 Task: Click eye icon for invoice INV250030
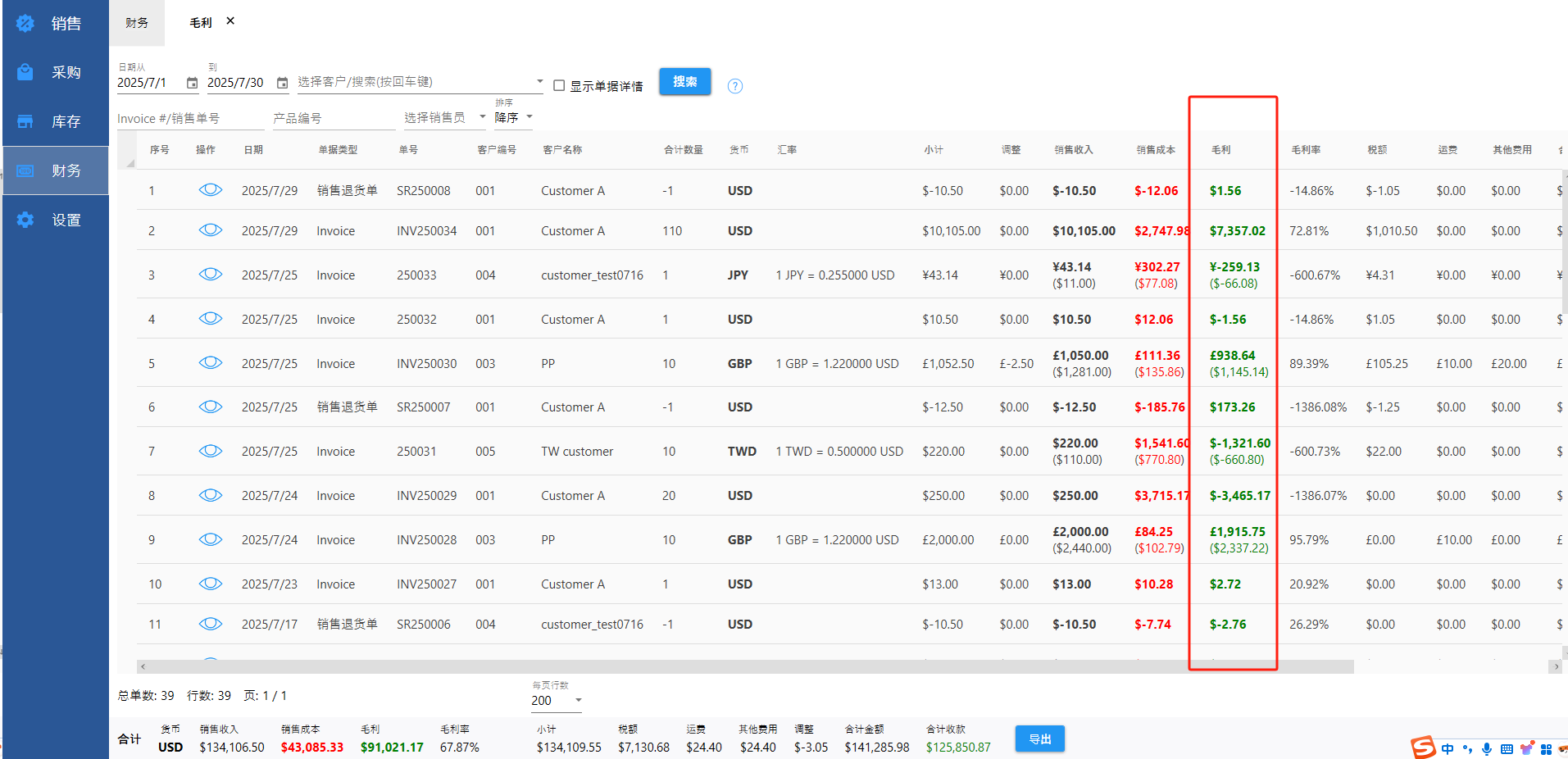pos(211,363)
